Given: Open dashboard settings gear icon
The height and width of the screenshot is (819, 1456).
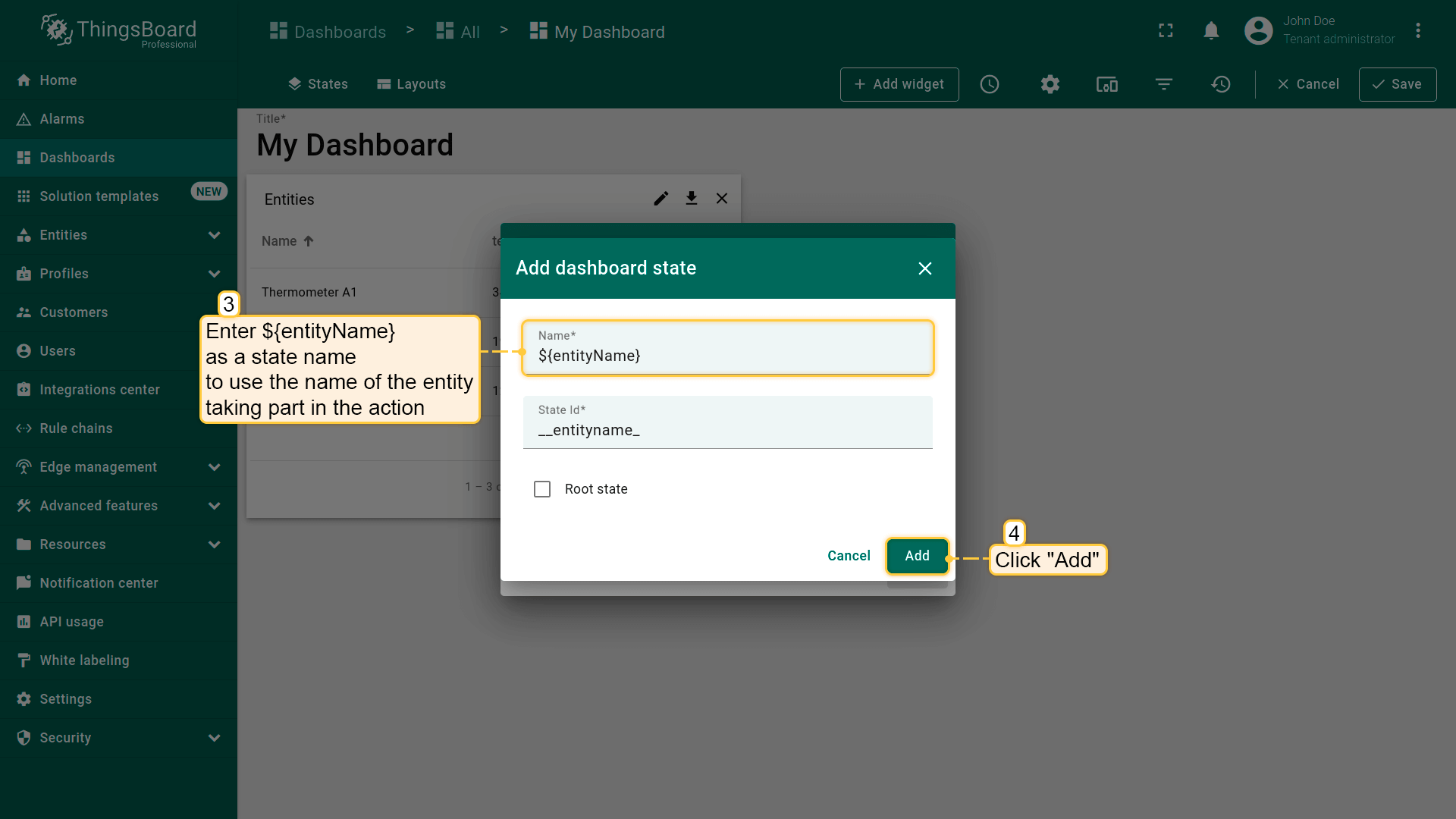Looking at the screenshot, I should (1050, 84).
